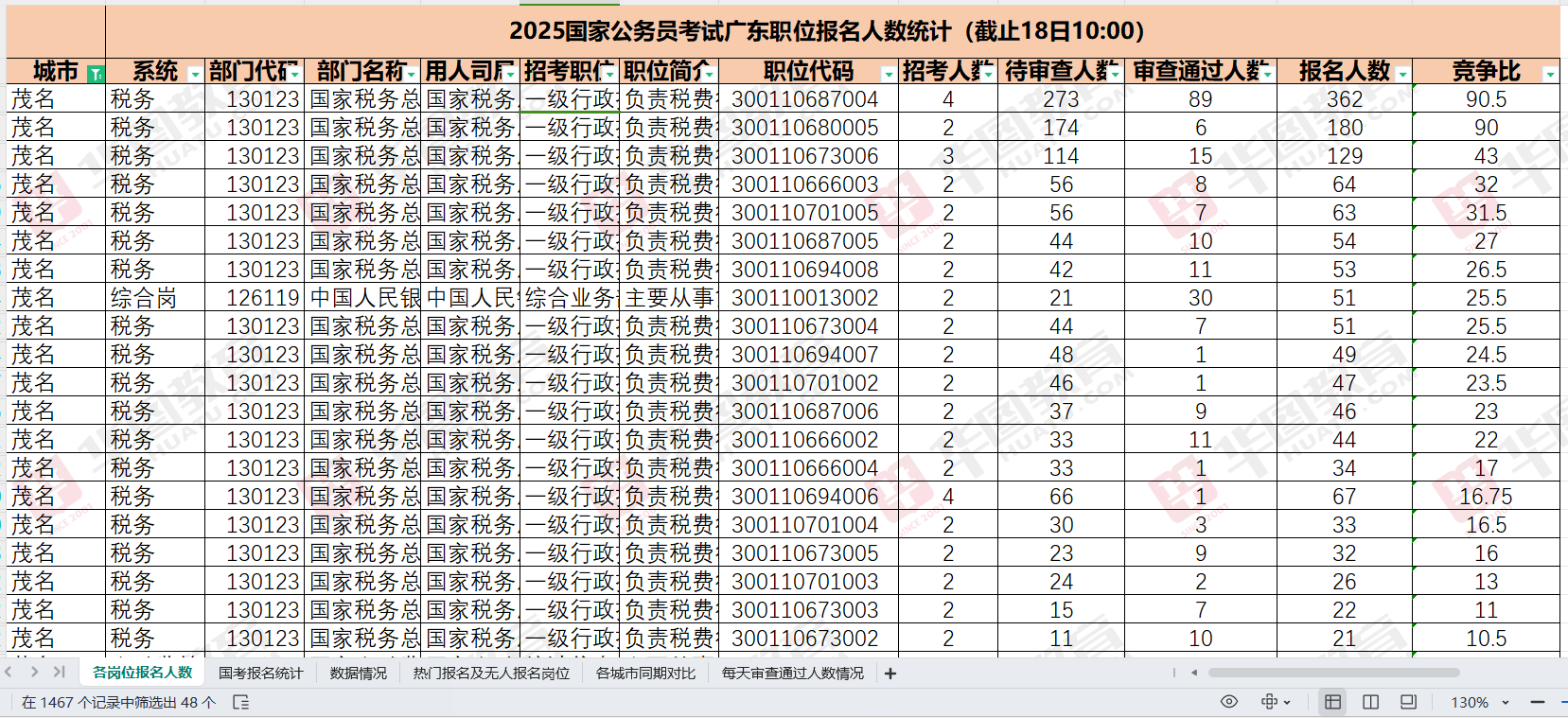Image resolution: width=1568 pixels, height=718 pixels.
Task: Select the applicant count cell 362
Action: 1344,99
